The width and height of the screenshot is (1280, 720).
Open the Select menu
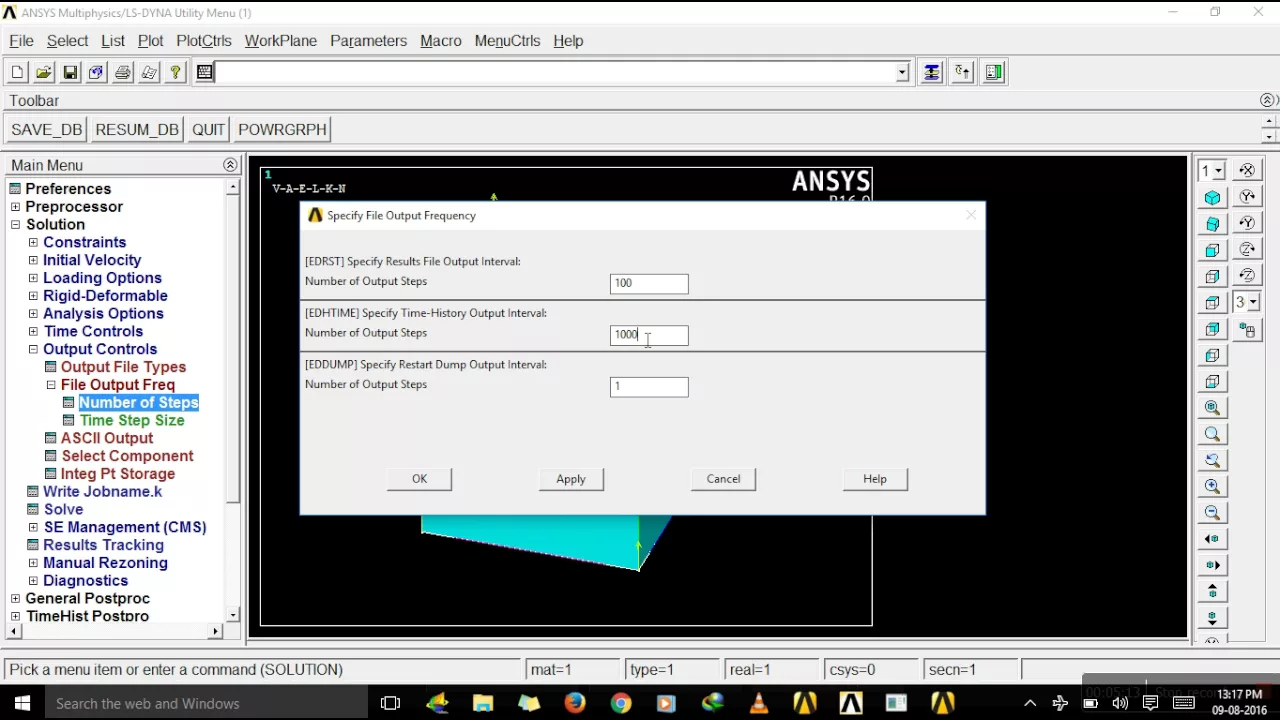pyautogui.click(x=67, y=41)
